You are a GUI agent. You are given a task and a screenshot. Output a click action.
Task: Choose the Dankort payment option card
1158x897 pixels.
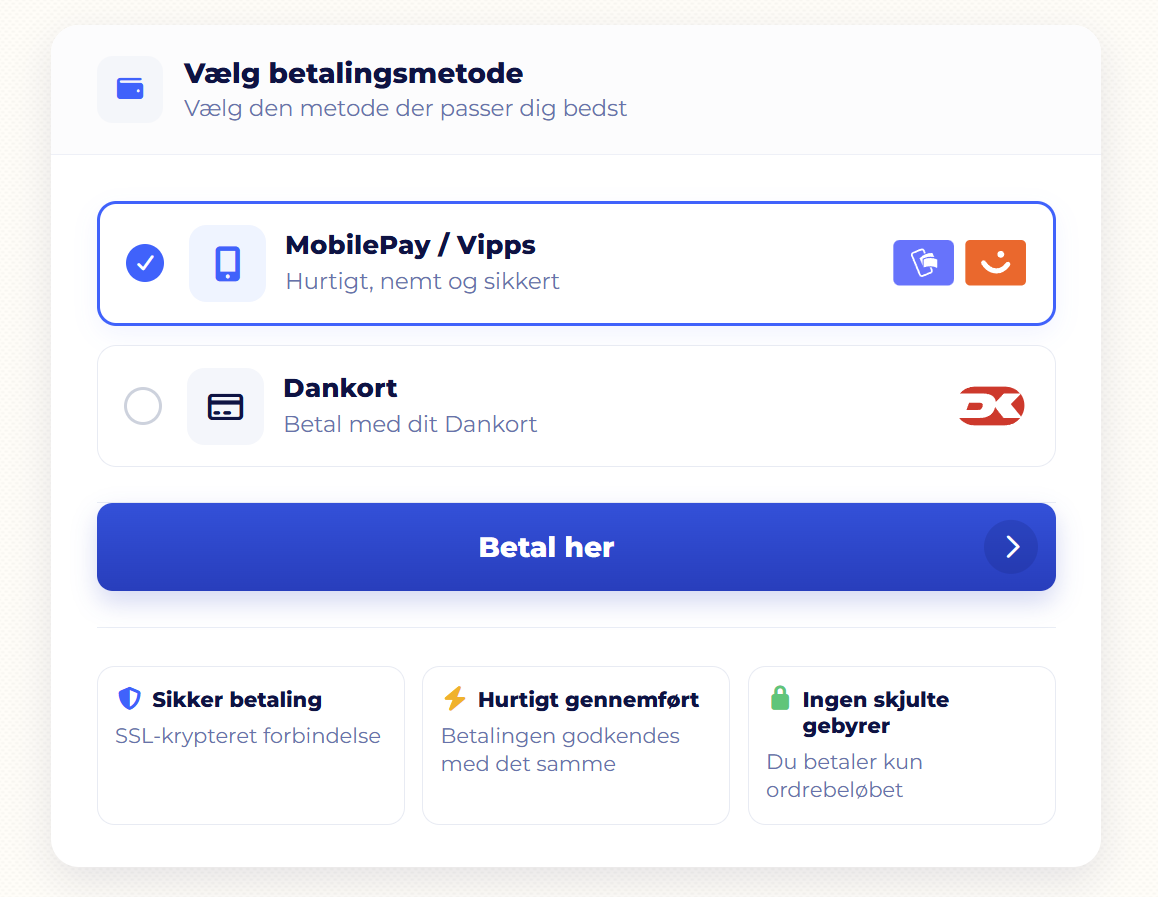[x=576, y=406]
